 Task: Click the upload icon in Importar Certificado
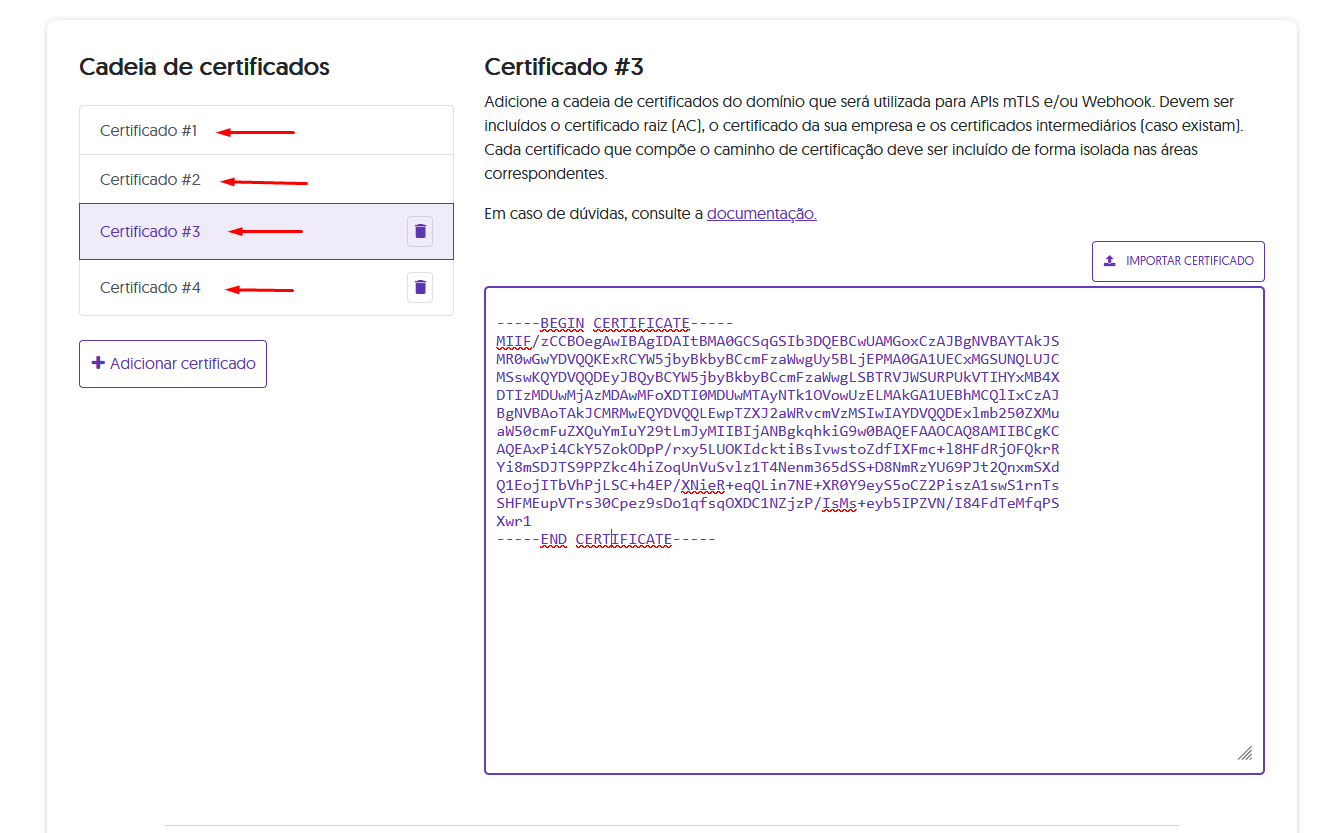[x=1109, y=261]
